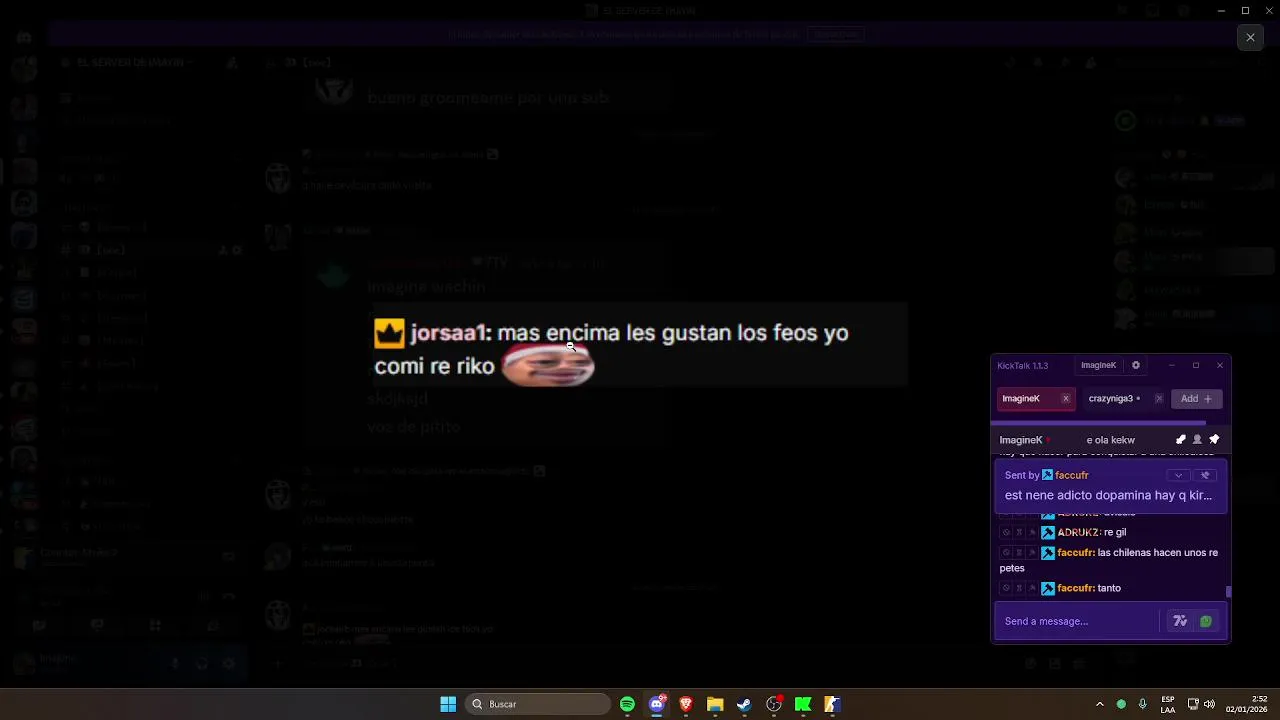The height and width of the screenshot is (720, 1280).
Task: Ban ADRUKZ via 're gil' row icon
Action: click(x=1006, y=532)
